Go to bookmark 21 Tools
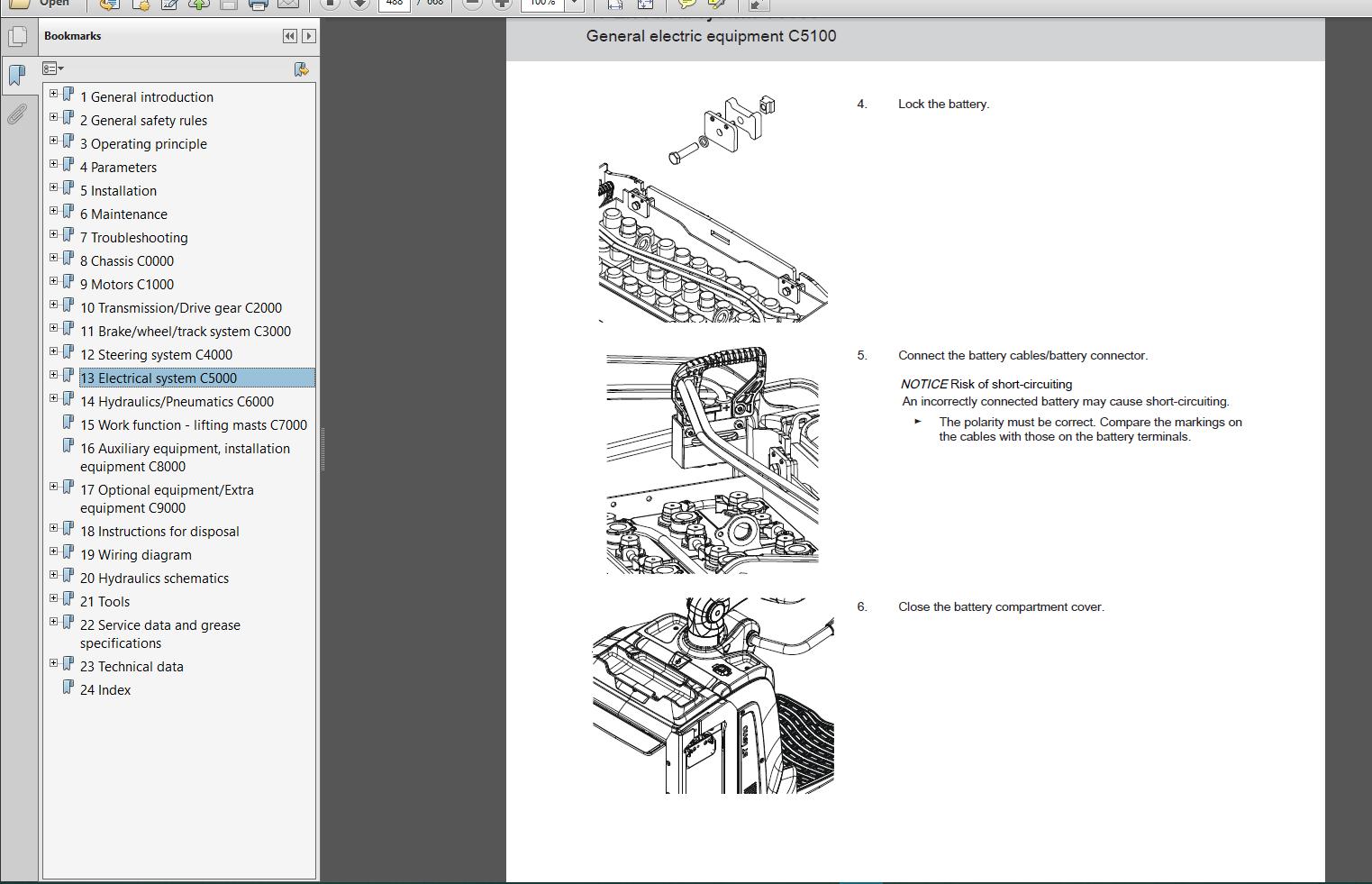Viewport: 1372px width, 884px height. (x=104, y=602)
